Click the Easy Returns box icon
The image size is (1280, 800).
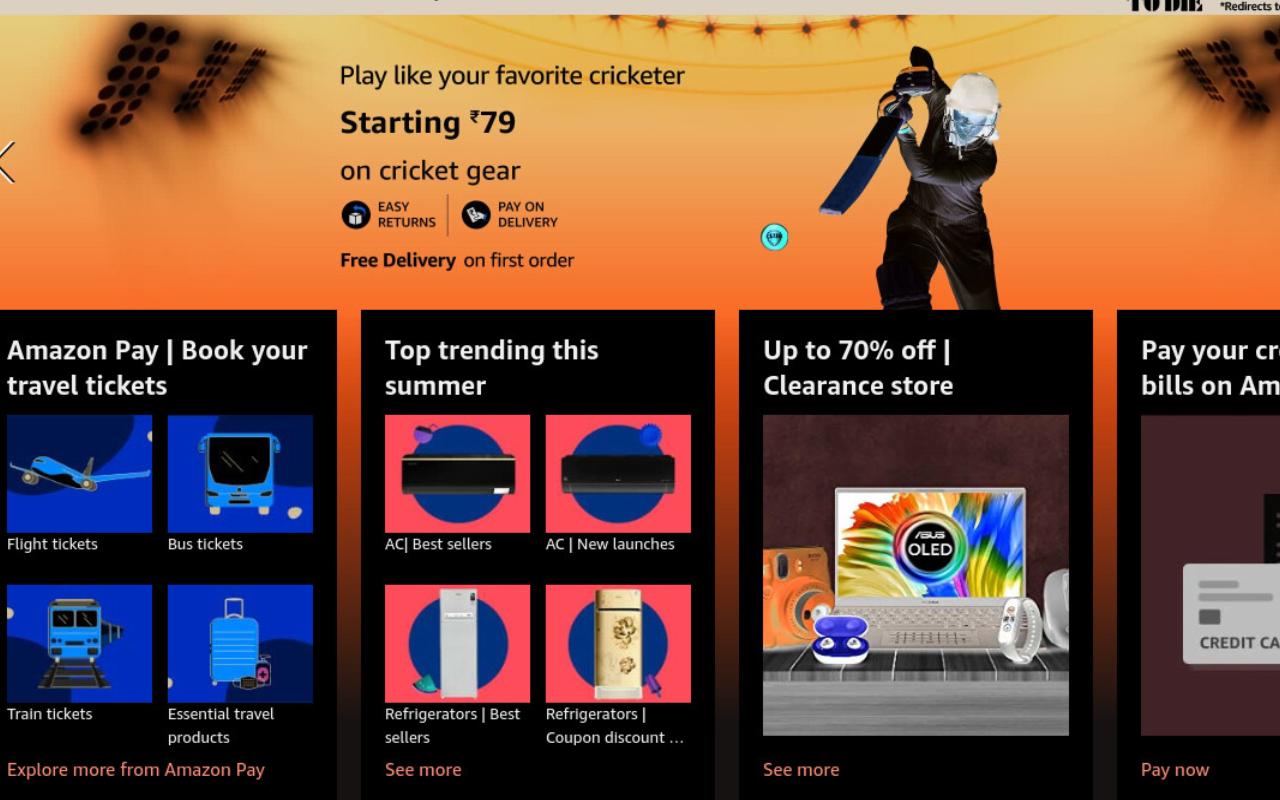pyautogui.click(x=356, y=215)
